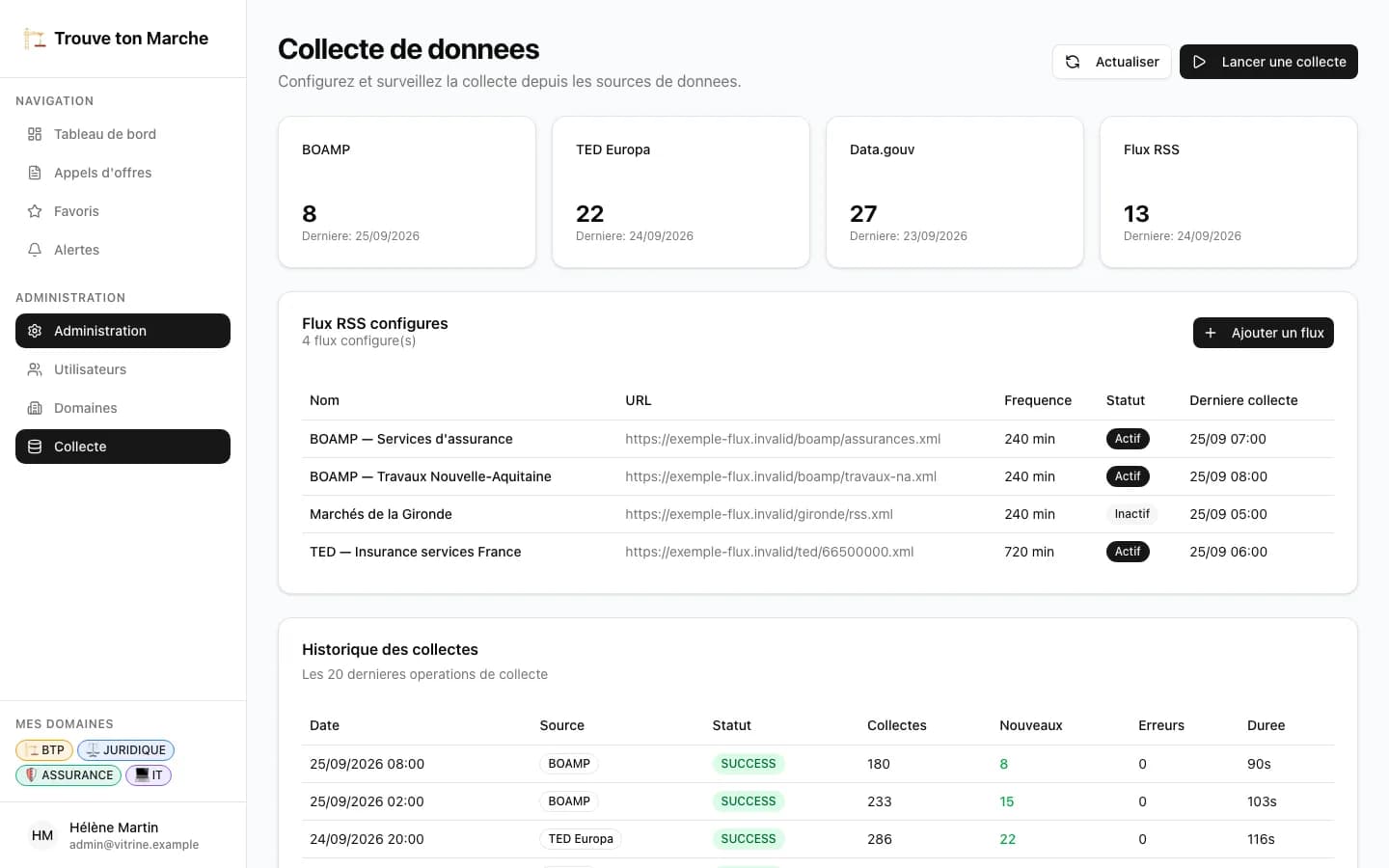The height and width of the screenshot is (868, 1389).
Task: Click the Duree column header
Action: [x=1266, y=725]
